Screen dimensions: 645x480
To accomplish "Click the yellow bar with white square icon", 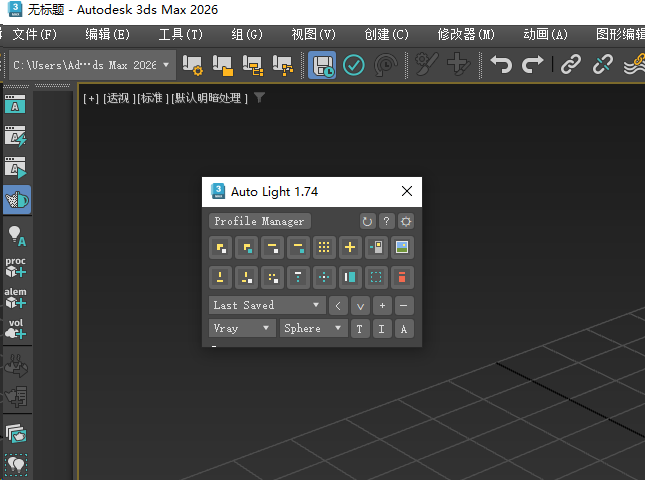I will pos(272,248).
